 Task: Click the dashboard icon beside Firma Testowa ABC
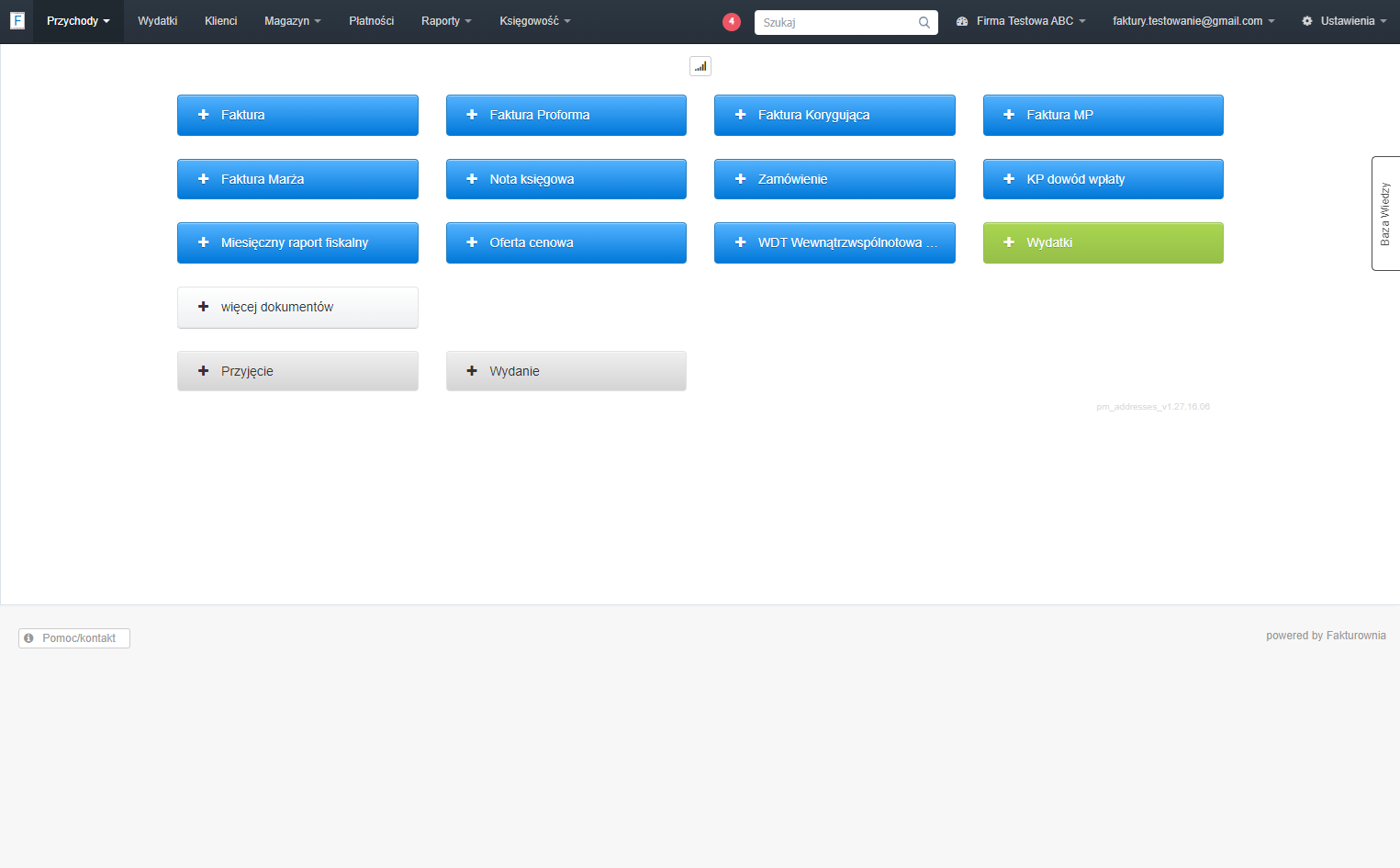pyautogui.click(x=962, y=21)
